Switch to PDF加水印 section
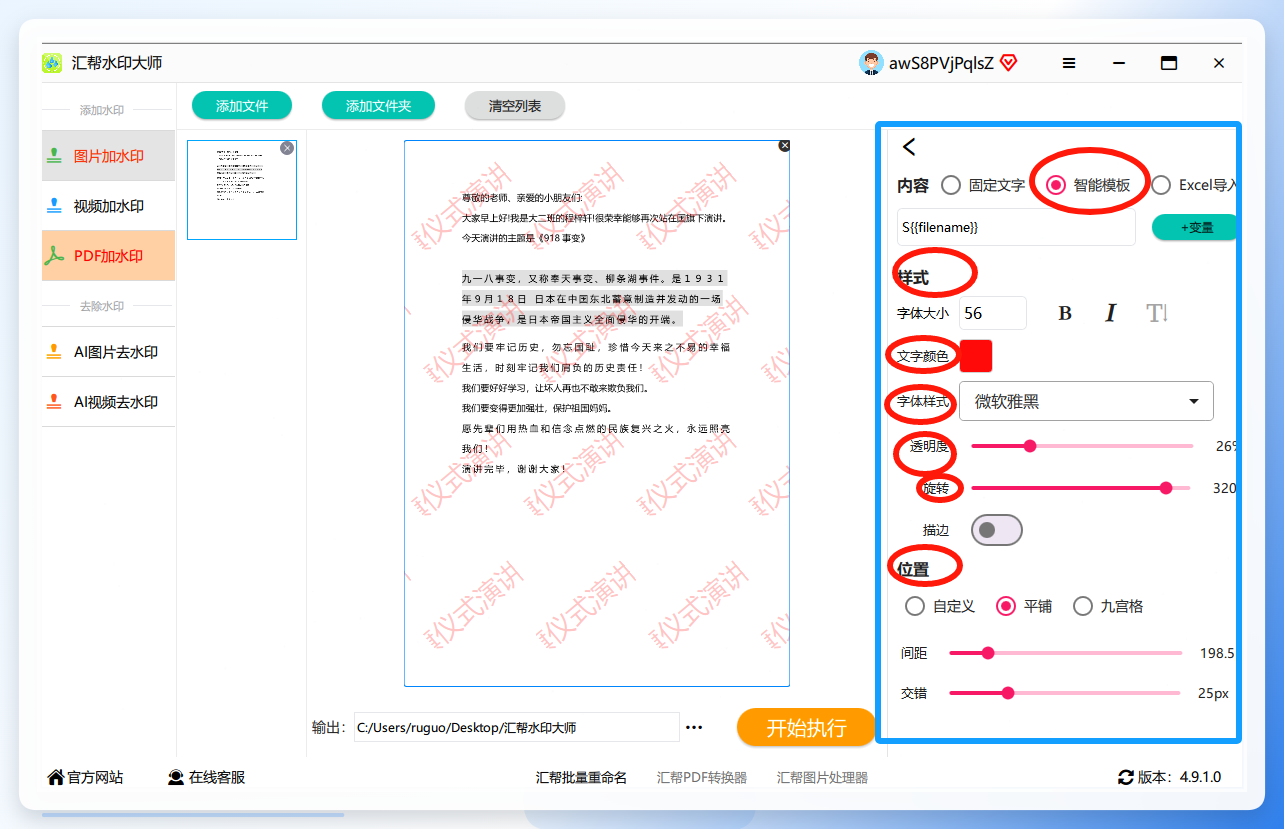Screen dimensions: 1284x829 tap(108, 256)
